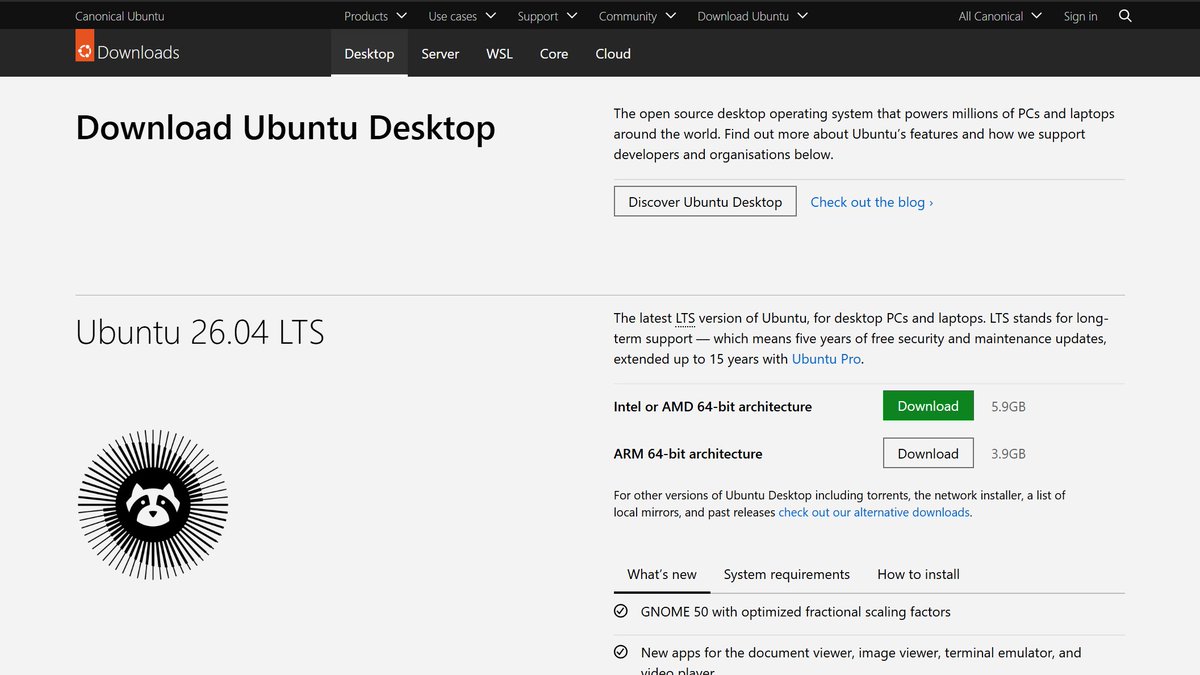Open the Support dropdown

tap(547, 16)
